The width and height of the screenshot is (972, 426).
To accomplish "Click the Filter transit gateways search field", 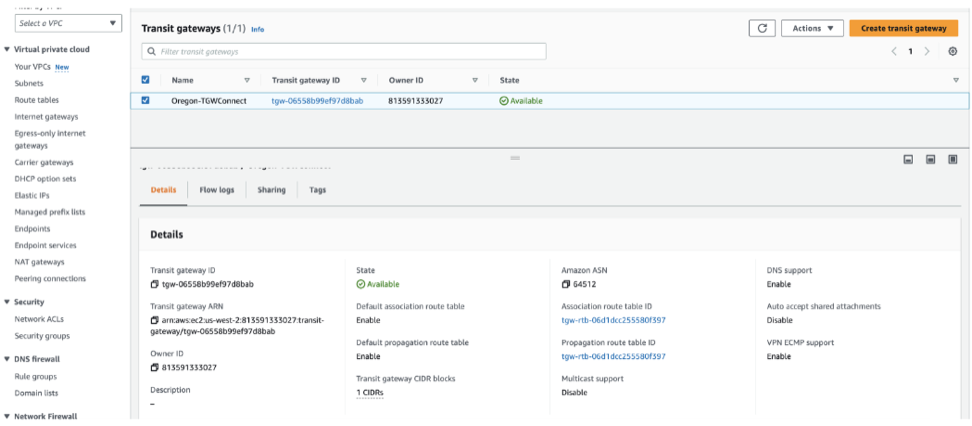I will [344, 51].
